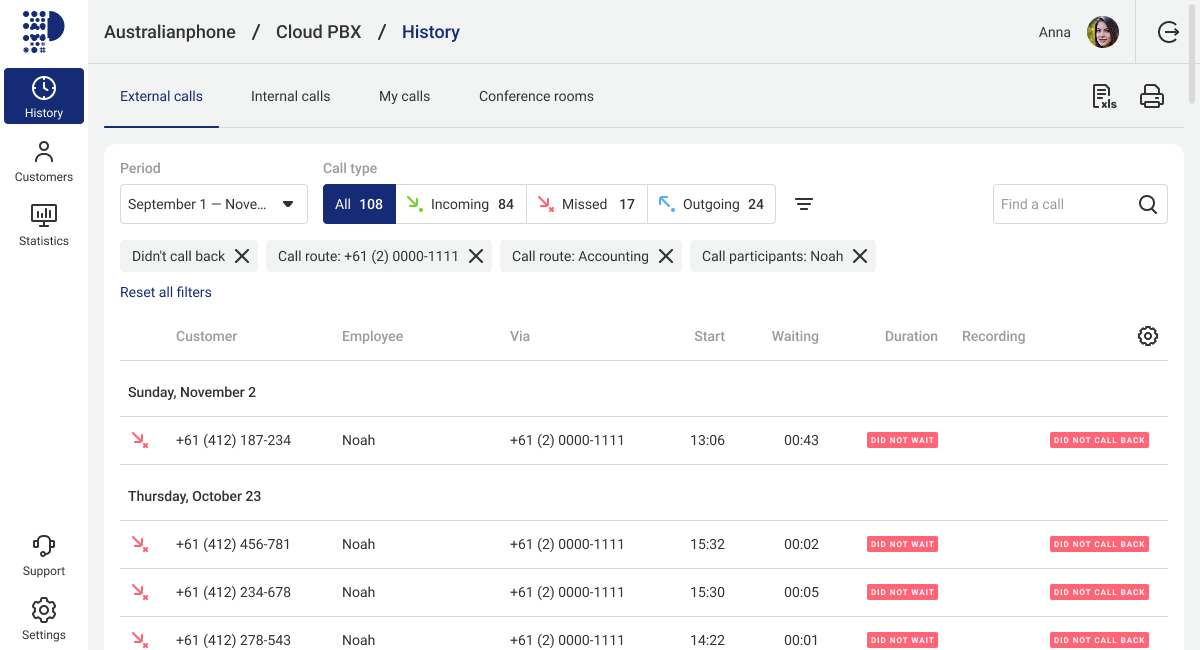The image size is (1200, 650).
Task: Click DID NOT WAIT badge at 15:32
Action: pyautogui.click(x=902, y=544)
